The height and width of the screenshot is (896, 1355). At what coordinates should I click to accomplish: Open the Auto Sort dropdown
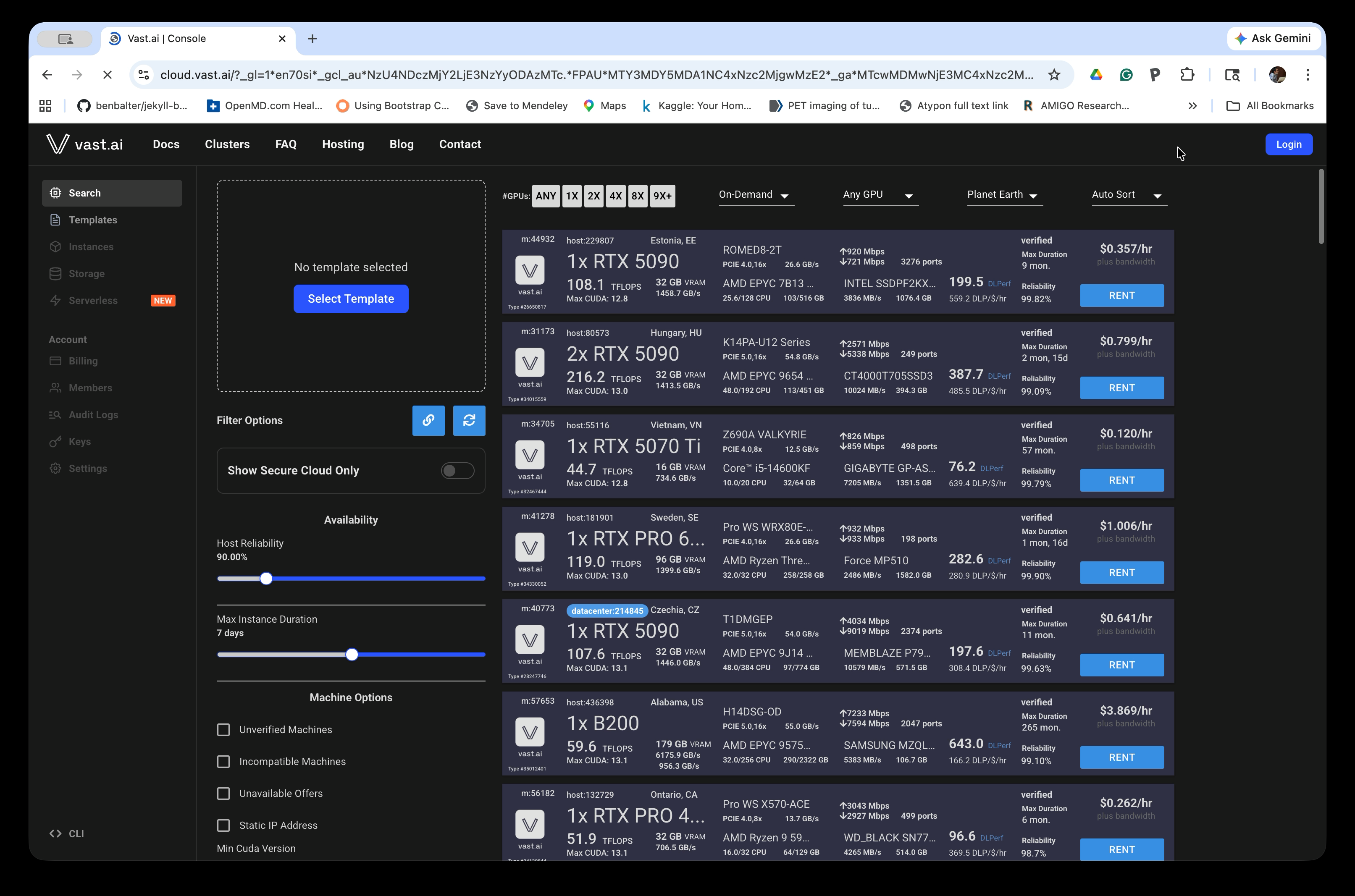(x=1127, y=195)
